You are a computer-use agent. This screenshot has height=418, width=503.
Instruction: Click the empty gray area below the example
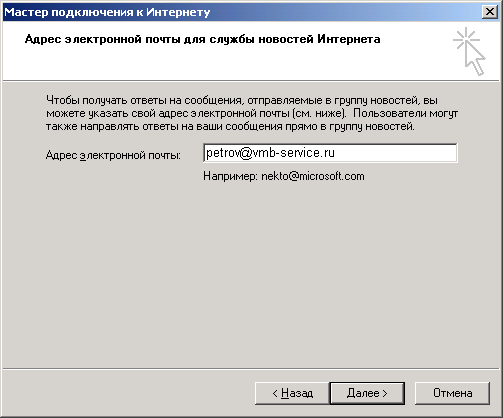click(252, 273)
